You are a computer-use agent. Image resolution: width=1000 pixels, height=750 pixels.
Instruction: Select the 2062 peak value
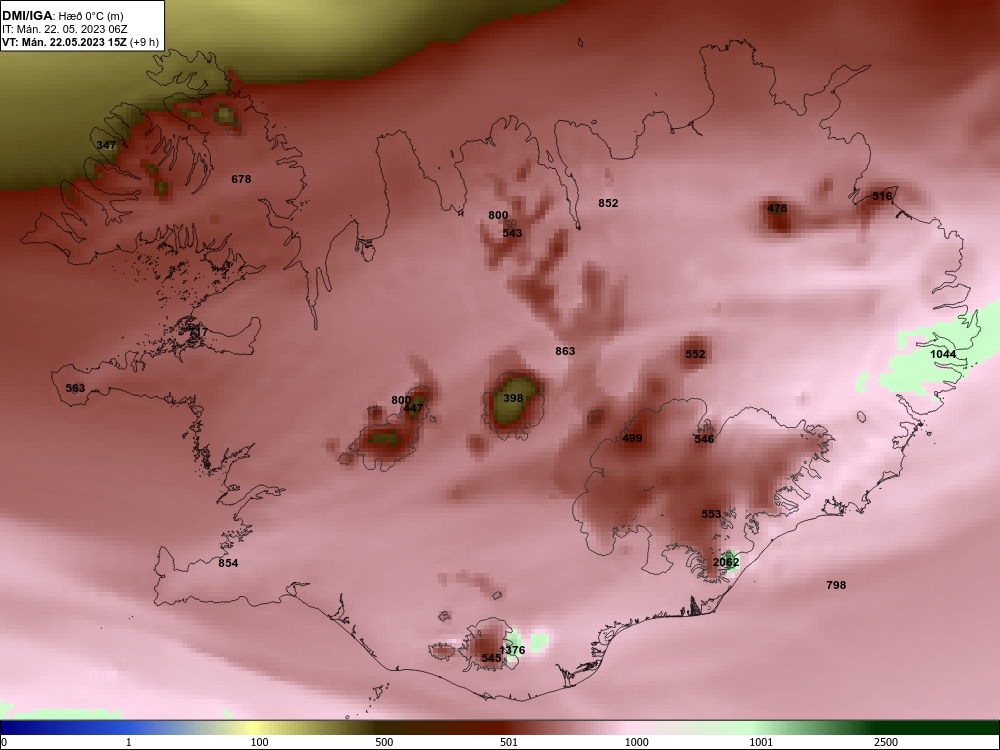(726, 562)
